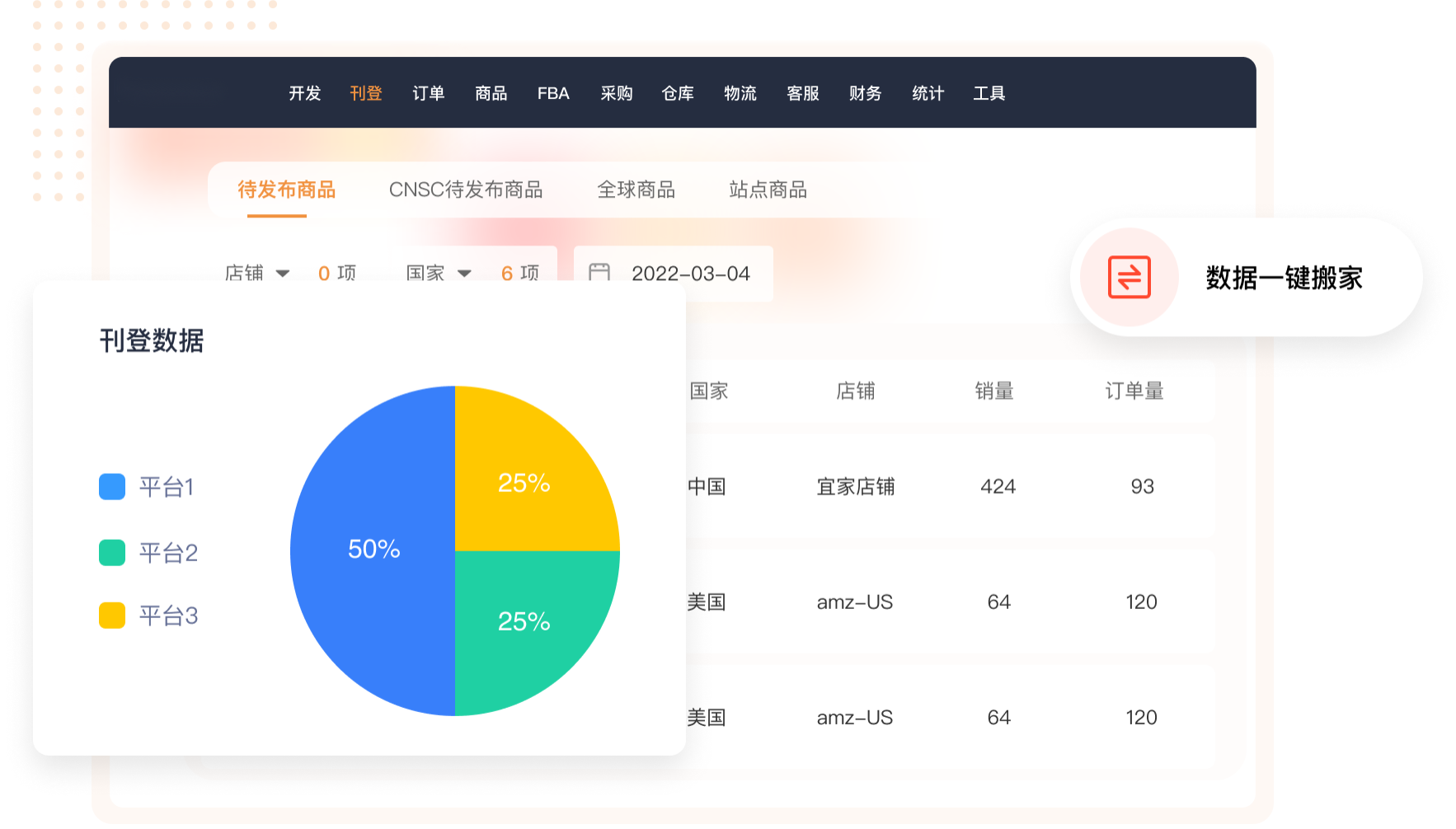
Task: Select the 全球商品 tab
Action: click(x=636, y=190)
